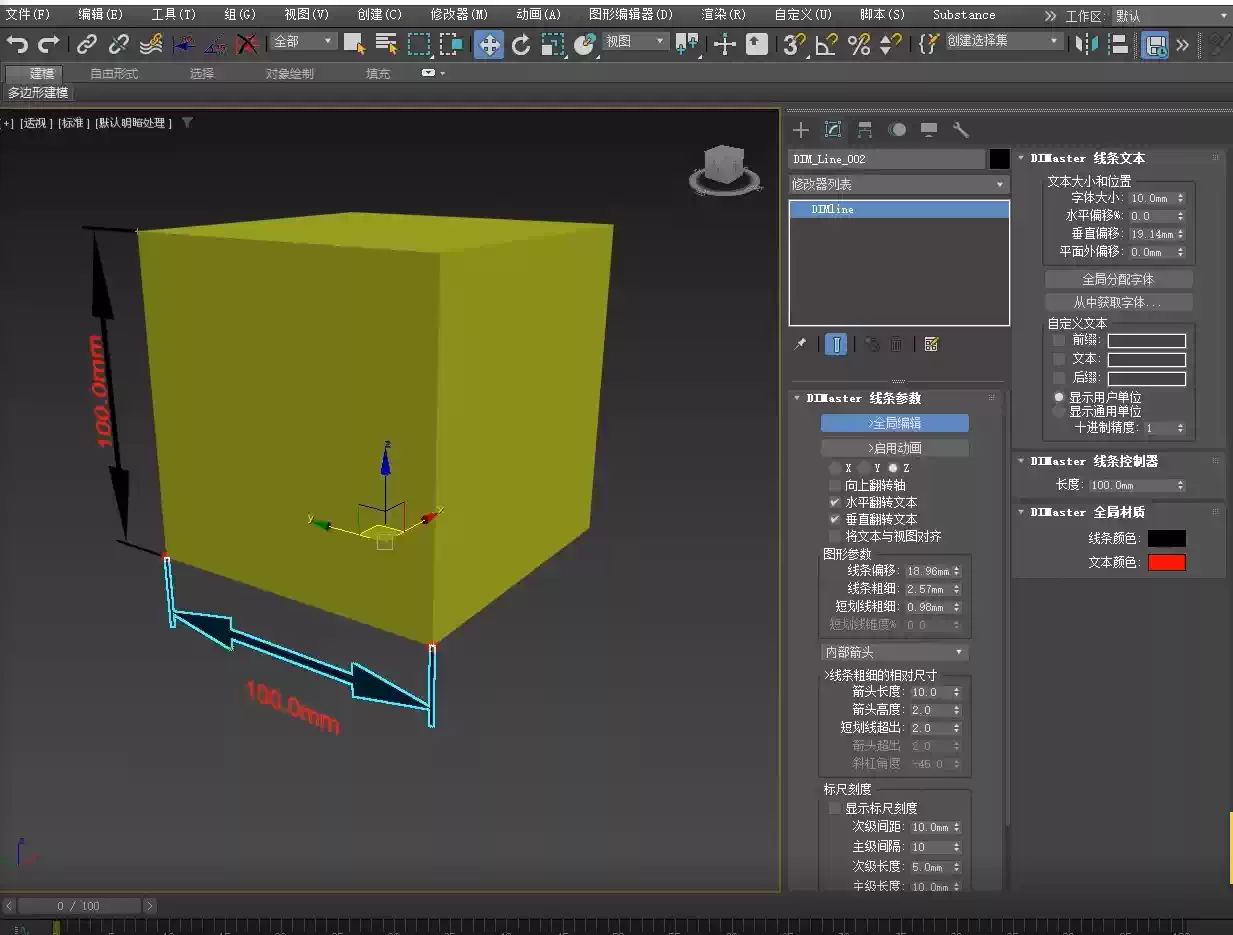Click the 全局分配字体 button
The image size is (1233, 935).
(x=1118, y=278)
